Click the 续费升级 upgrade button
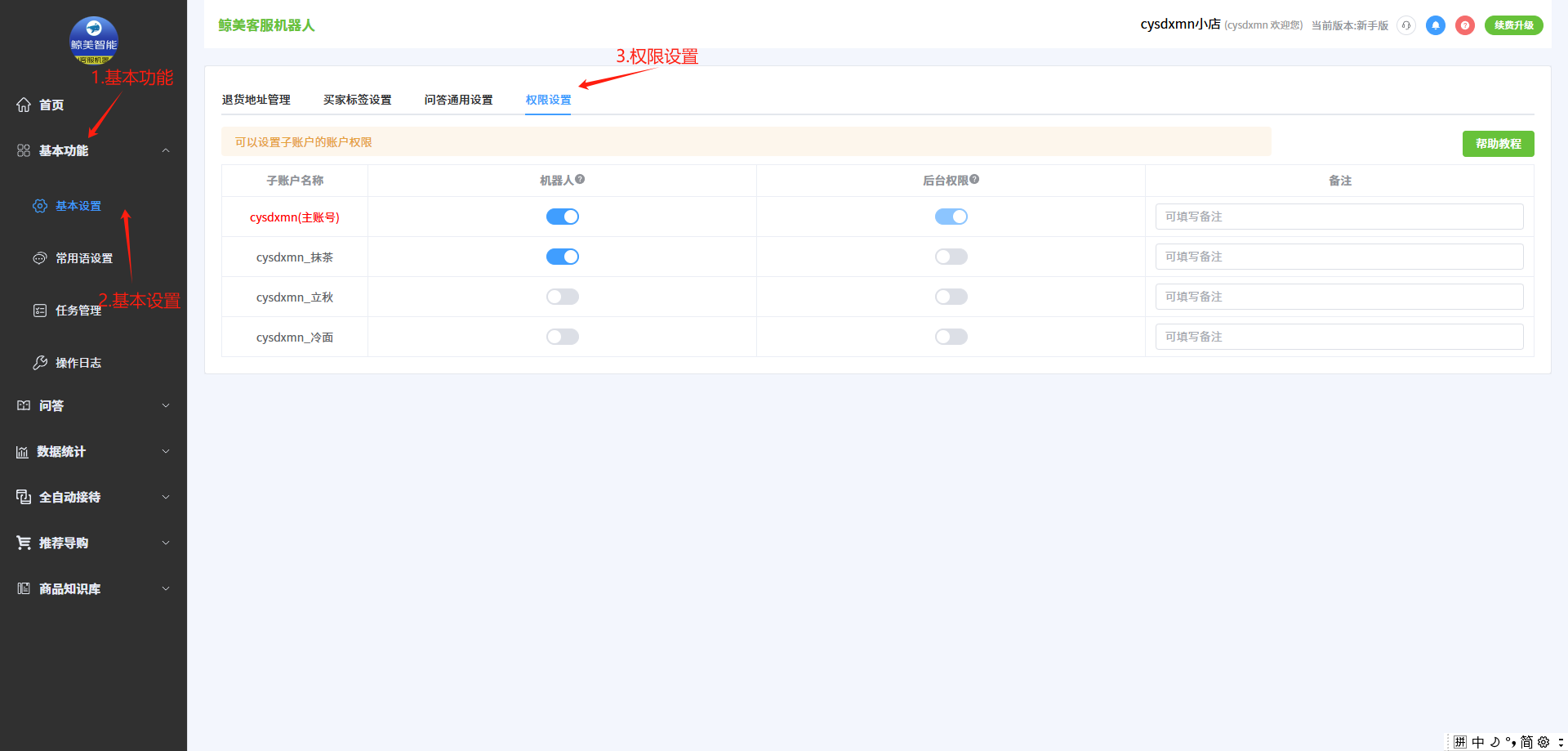1568x751 pixels. click(x=1513, y=25)
